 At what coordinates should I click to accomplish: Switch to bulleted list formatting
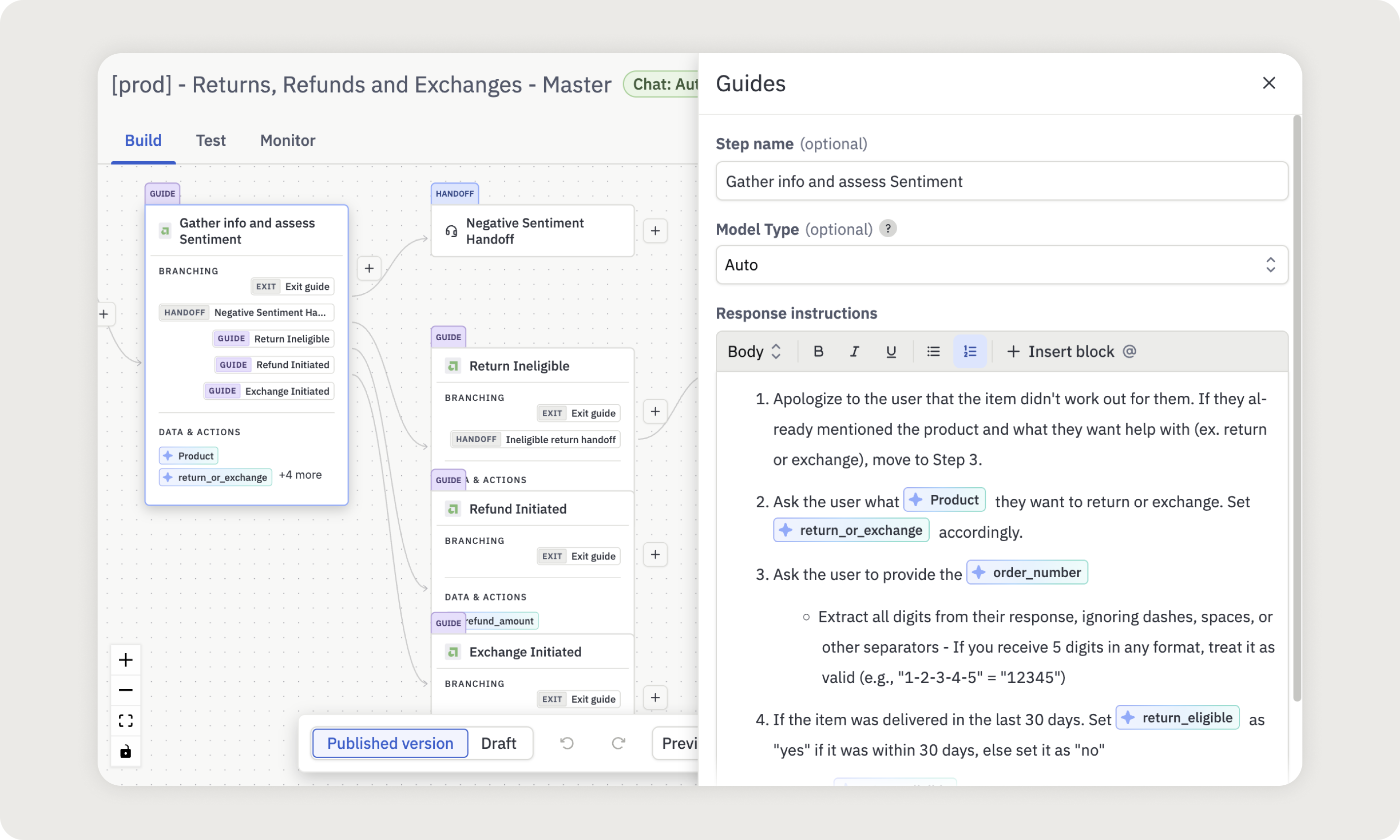(x=933, y=351)
